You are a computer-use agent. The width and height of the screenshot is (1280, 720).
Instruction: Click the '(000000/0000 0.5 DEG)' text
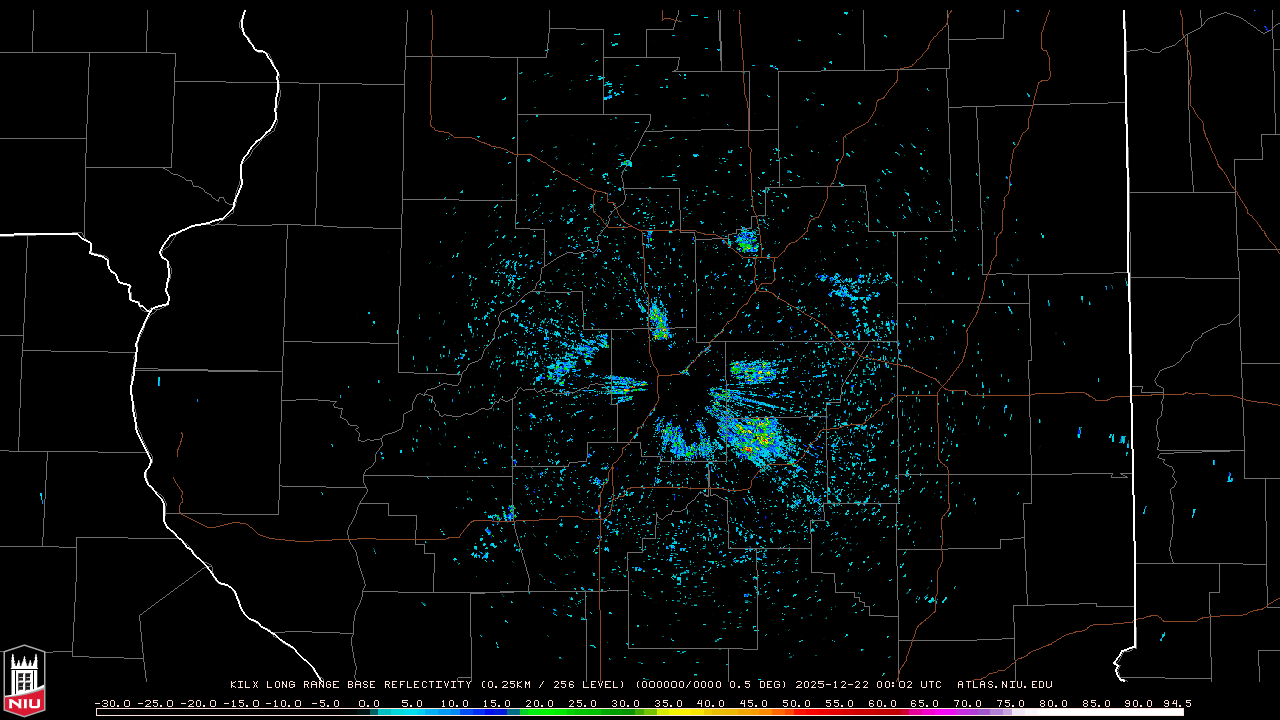[711, 685]
